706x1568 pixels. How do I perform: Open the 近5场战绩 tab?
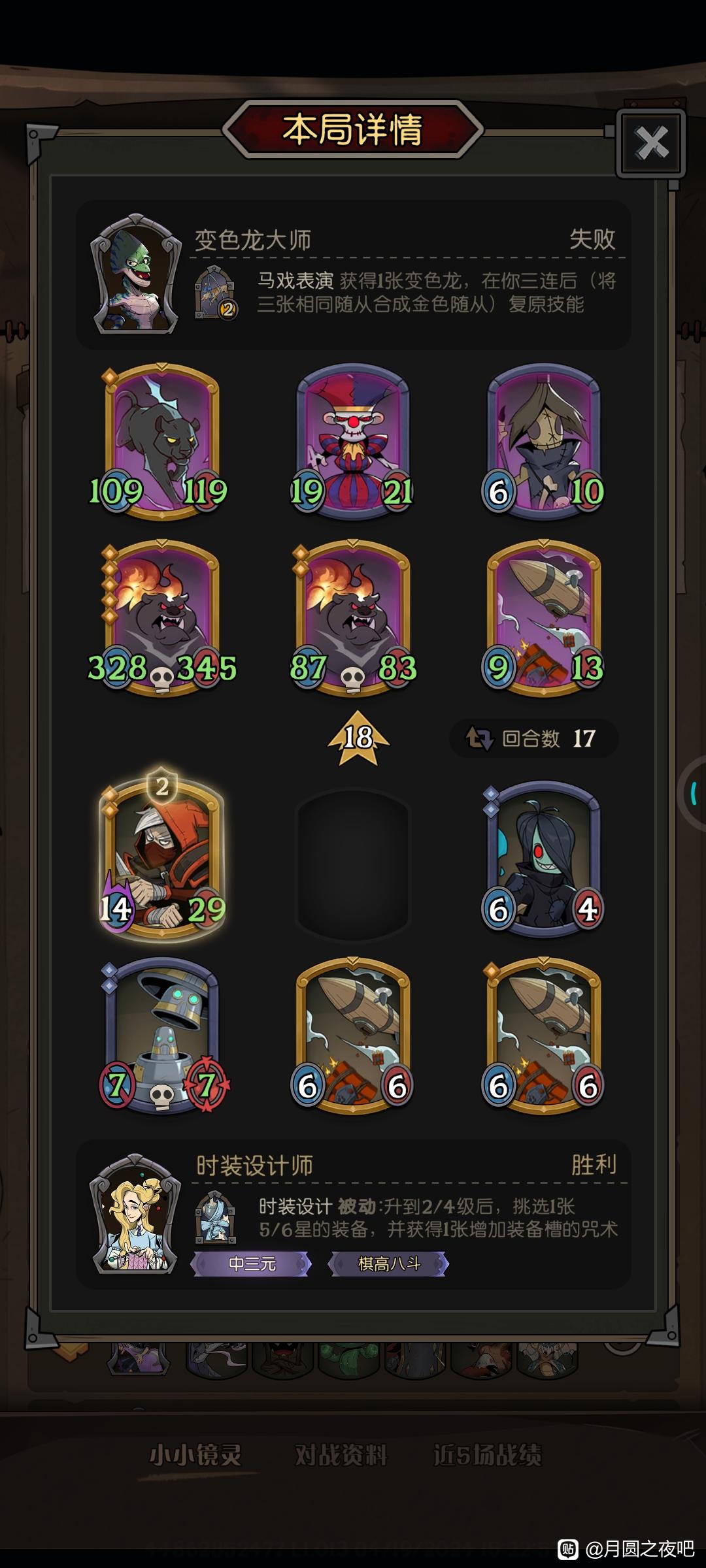pyautogui.click(x=487, y=1454)
